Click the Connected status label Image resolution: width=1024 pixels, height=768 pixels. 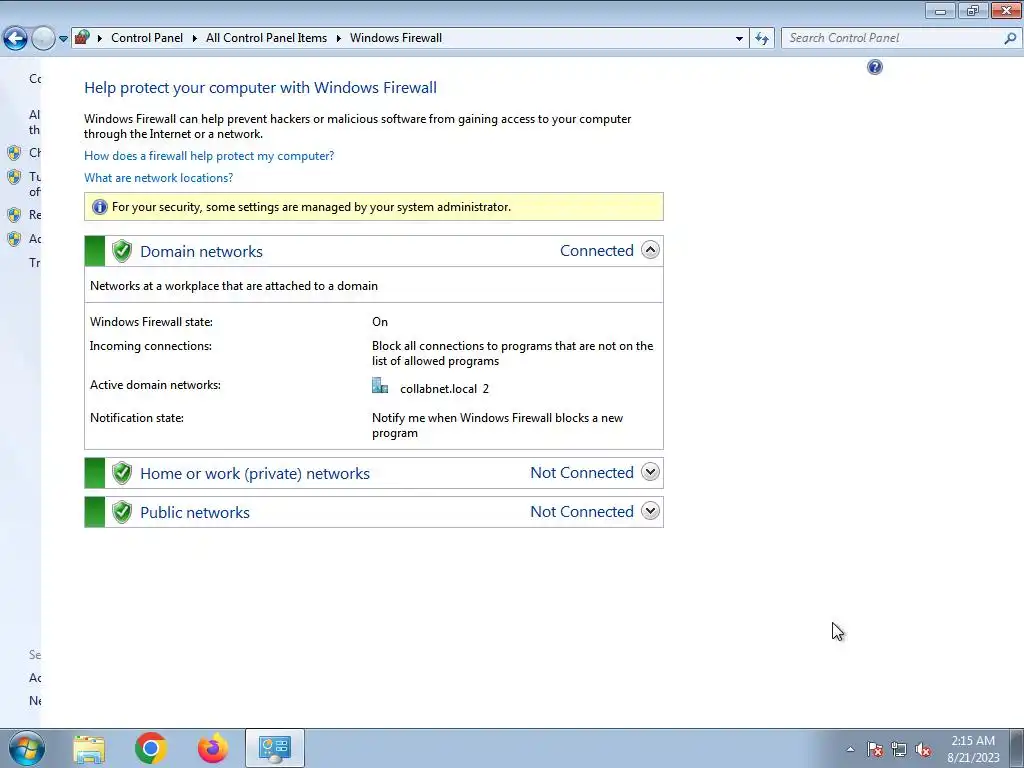pos(597,251)
